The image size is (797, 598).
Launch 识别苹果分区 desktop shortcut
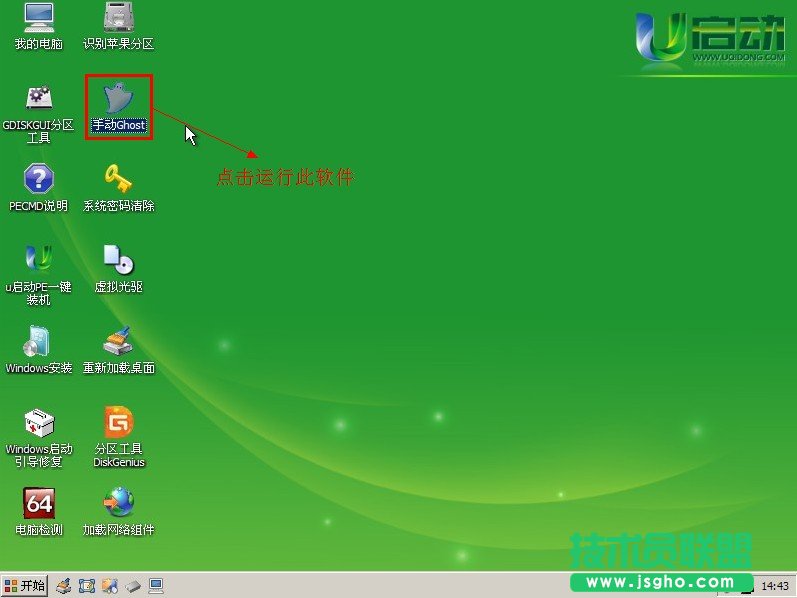click(x=119, y=18)
